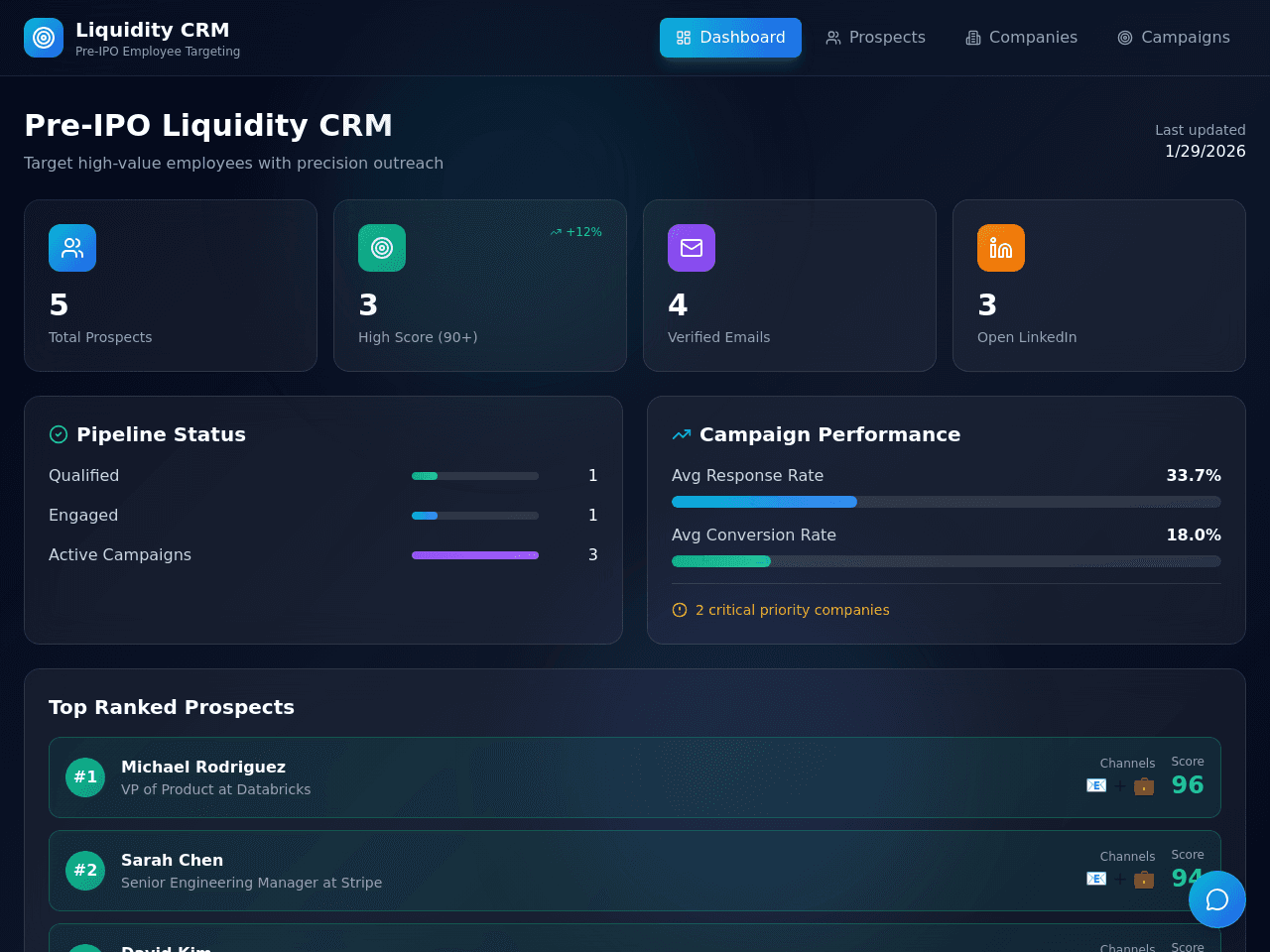Click the orange Open LinkedIn icon
1270x952 pixels.
point(1001,248)
